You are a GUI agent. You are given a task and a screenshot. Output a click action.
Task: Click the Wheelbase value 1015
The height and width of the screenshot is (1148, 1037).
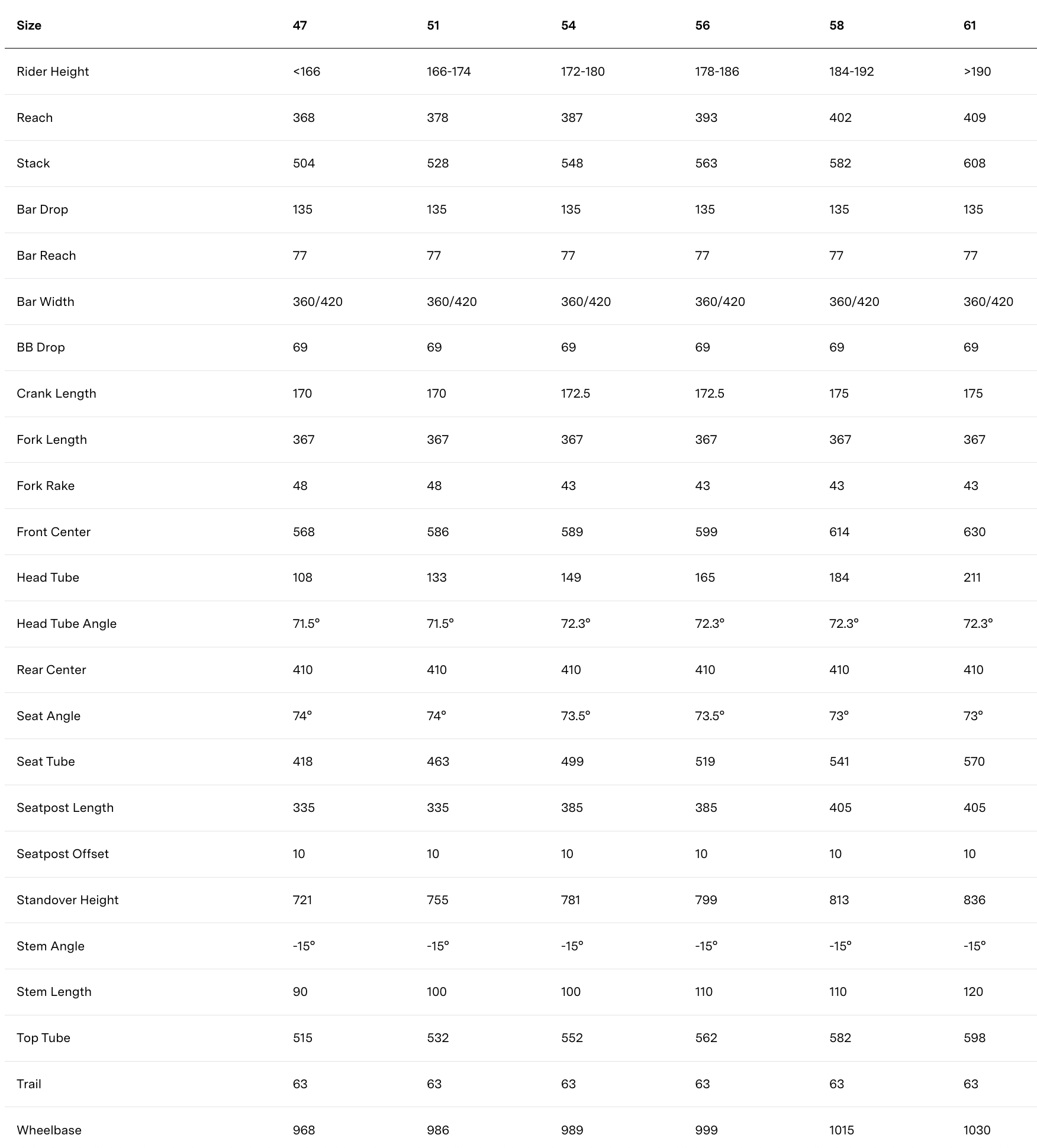[842, 1130]
